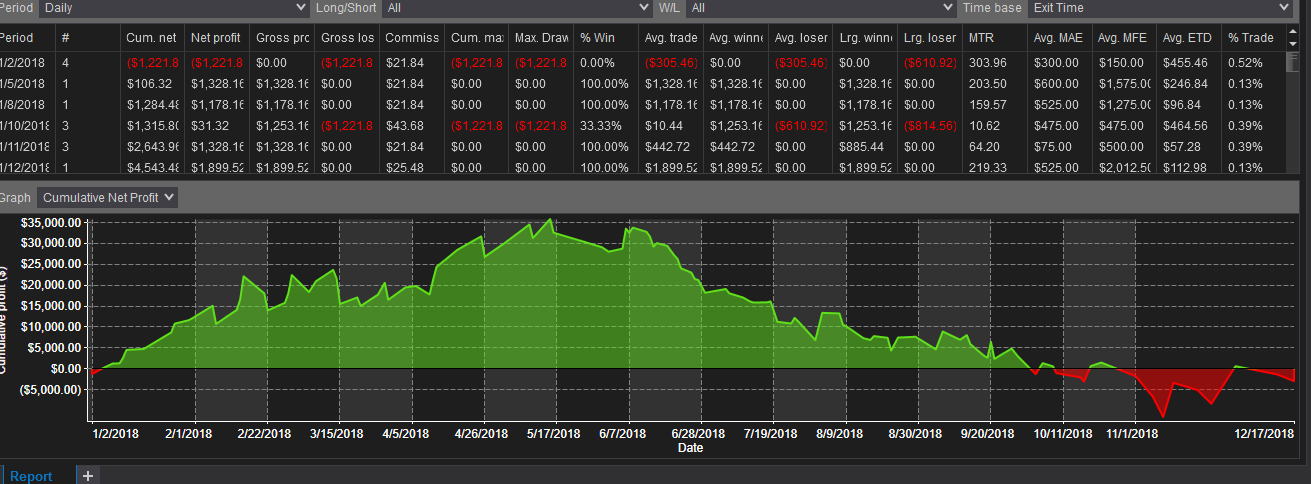This screenshot has height=484, width=1311.
Task: Click the Max. Draw column header
Action: point(540,38)
